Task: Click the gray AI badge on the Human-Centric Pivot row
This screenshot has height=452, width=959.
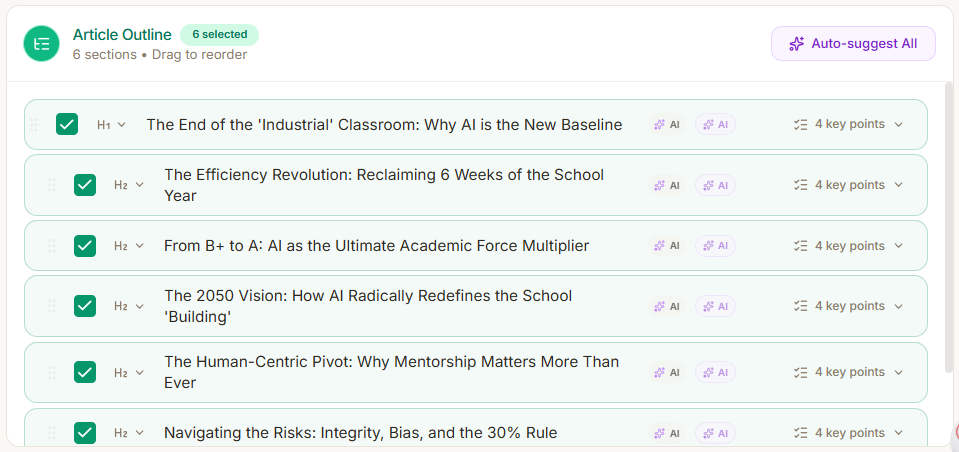Action: pyautogui.click(x=667, y=372)
